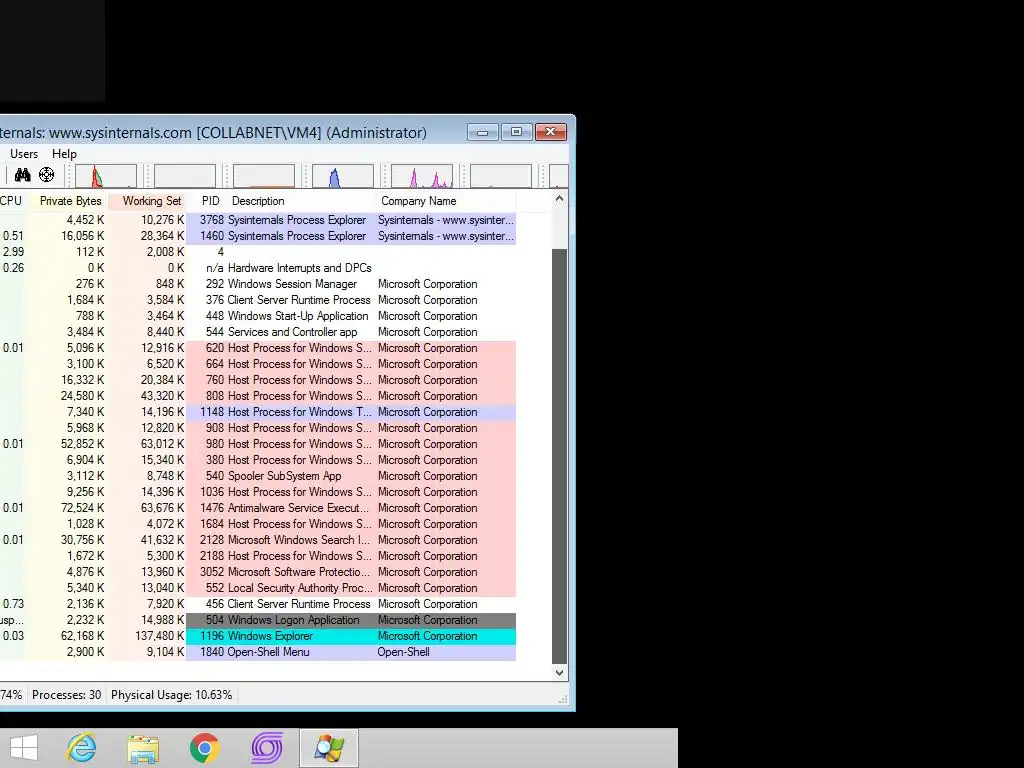Open the blue spike mini graph in toolbar
The width and height of the screenshot is (1024, 768).
tap(343, 176)
